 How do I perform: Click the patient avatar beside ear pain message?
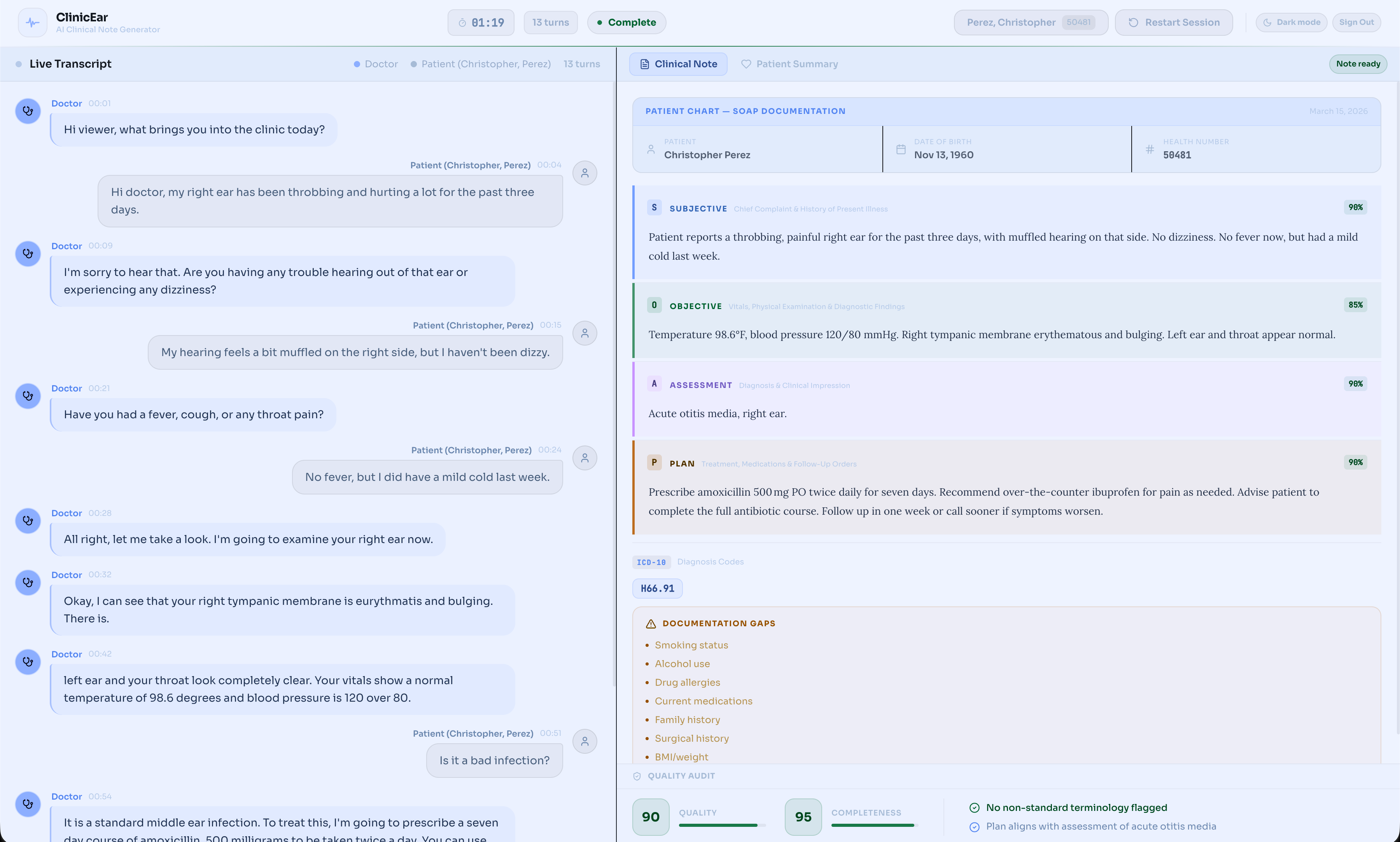point(584,173)
